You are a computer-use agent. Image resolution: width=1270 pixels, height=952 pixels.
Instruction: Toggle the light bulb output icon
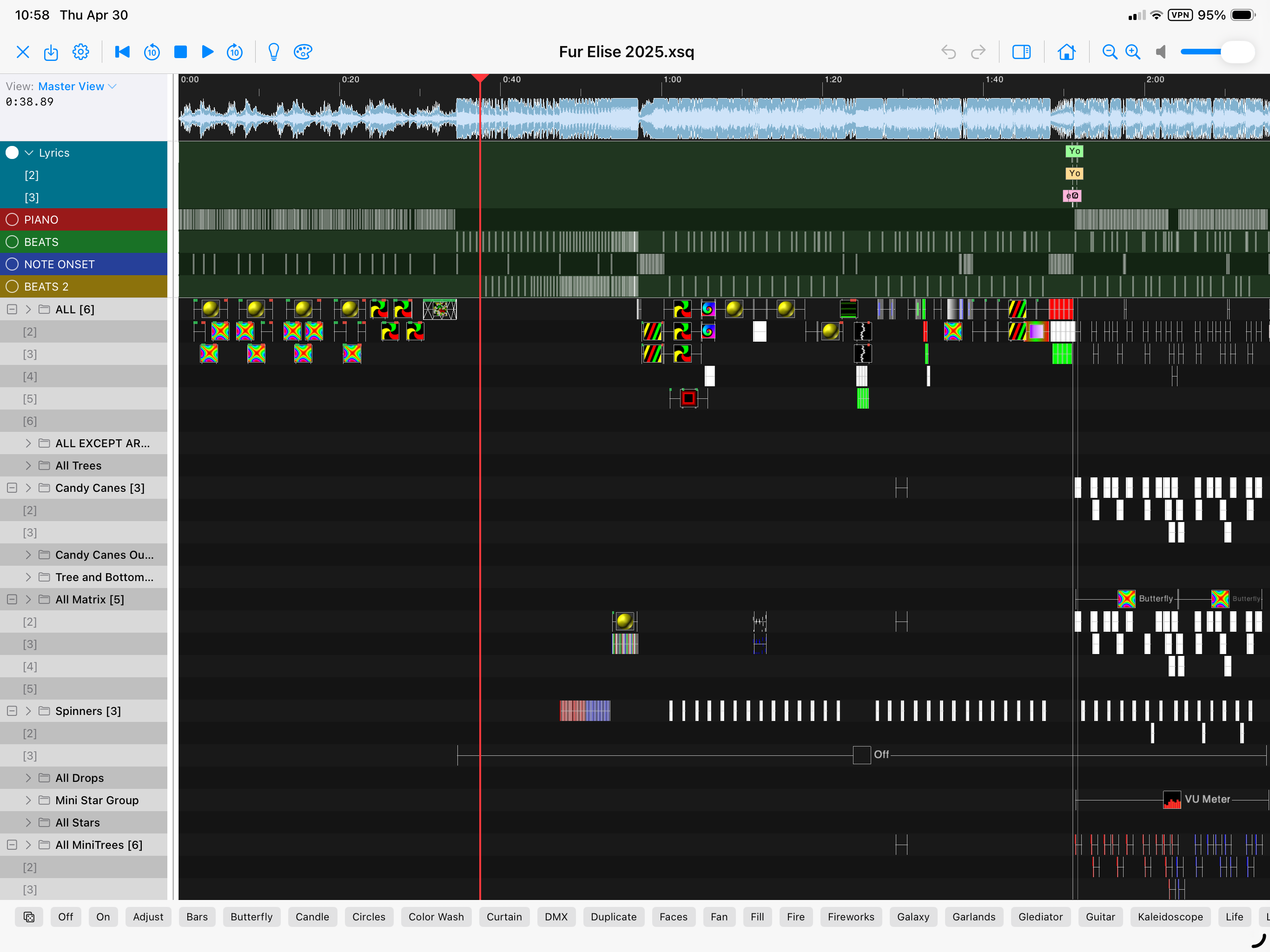[x=274, y=52]
